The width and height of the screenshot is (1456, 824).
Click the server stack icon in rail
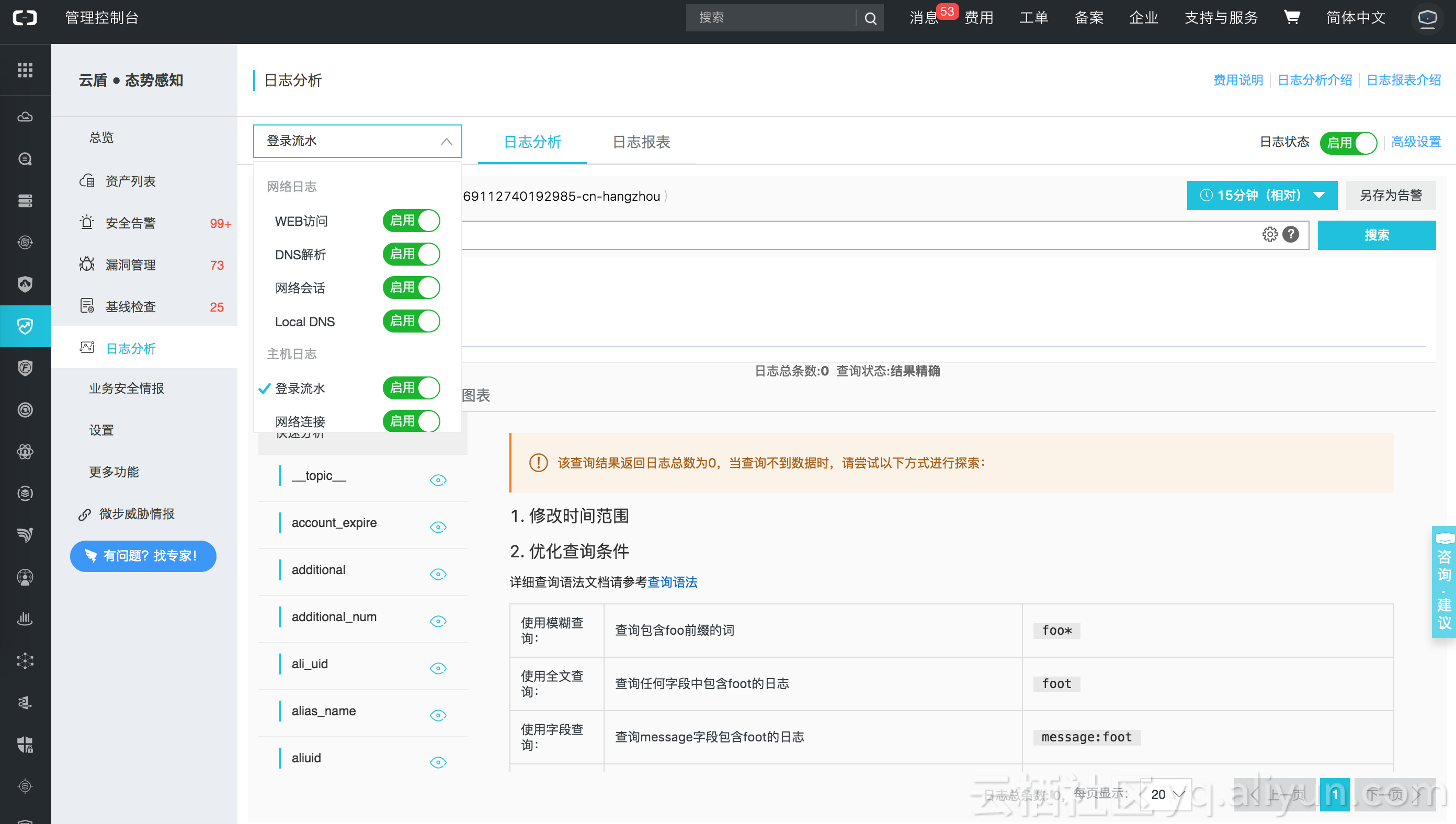(25, 201)
